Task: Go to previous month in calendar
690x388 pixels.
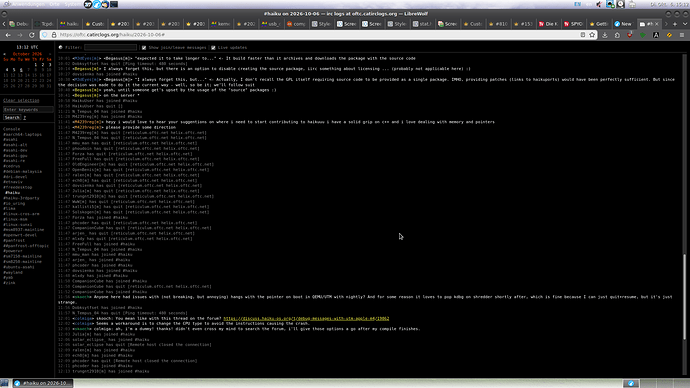Action: (x=5, y=54)
